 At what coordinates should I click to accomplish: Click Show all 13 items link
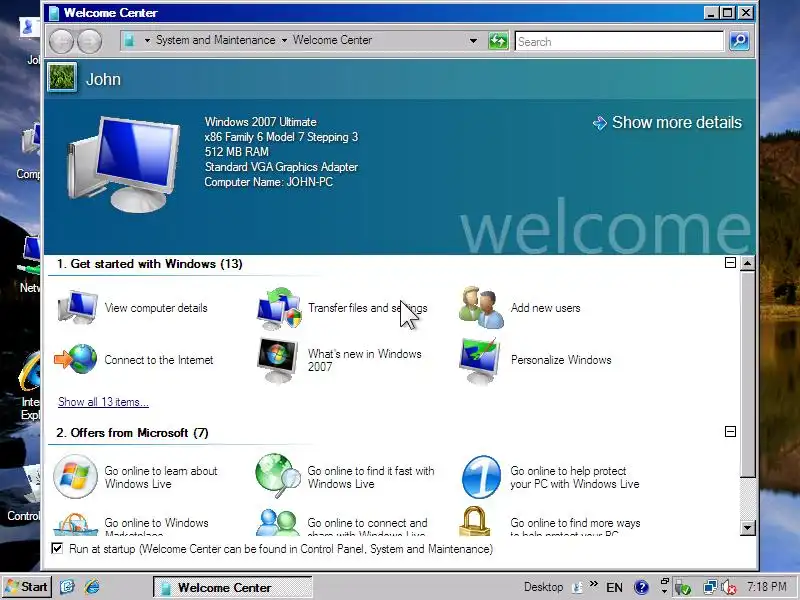(103, 402)
